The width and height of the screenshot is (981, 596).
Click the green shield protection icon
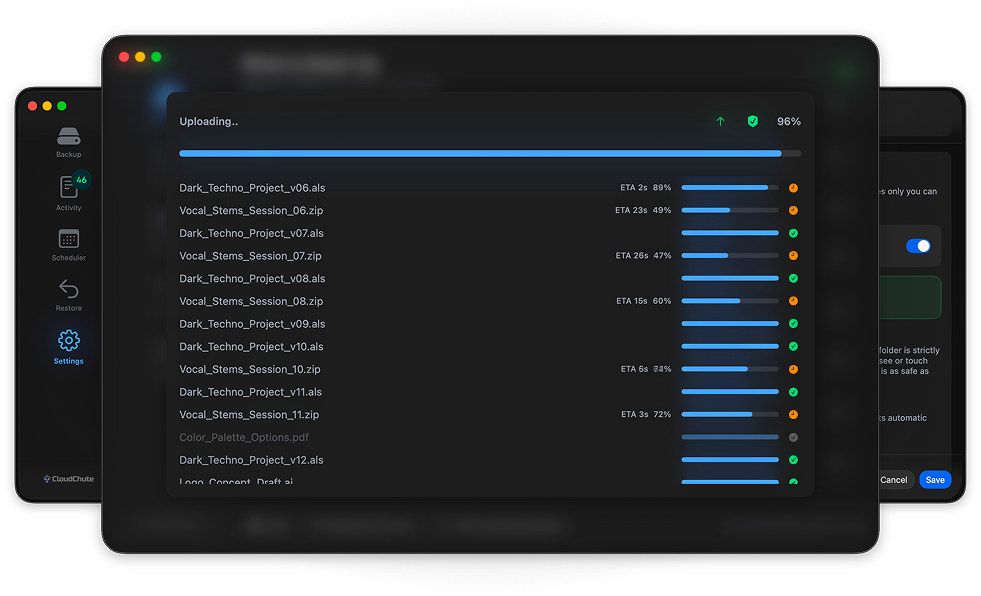pos(752,121)
